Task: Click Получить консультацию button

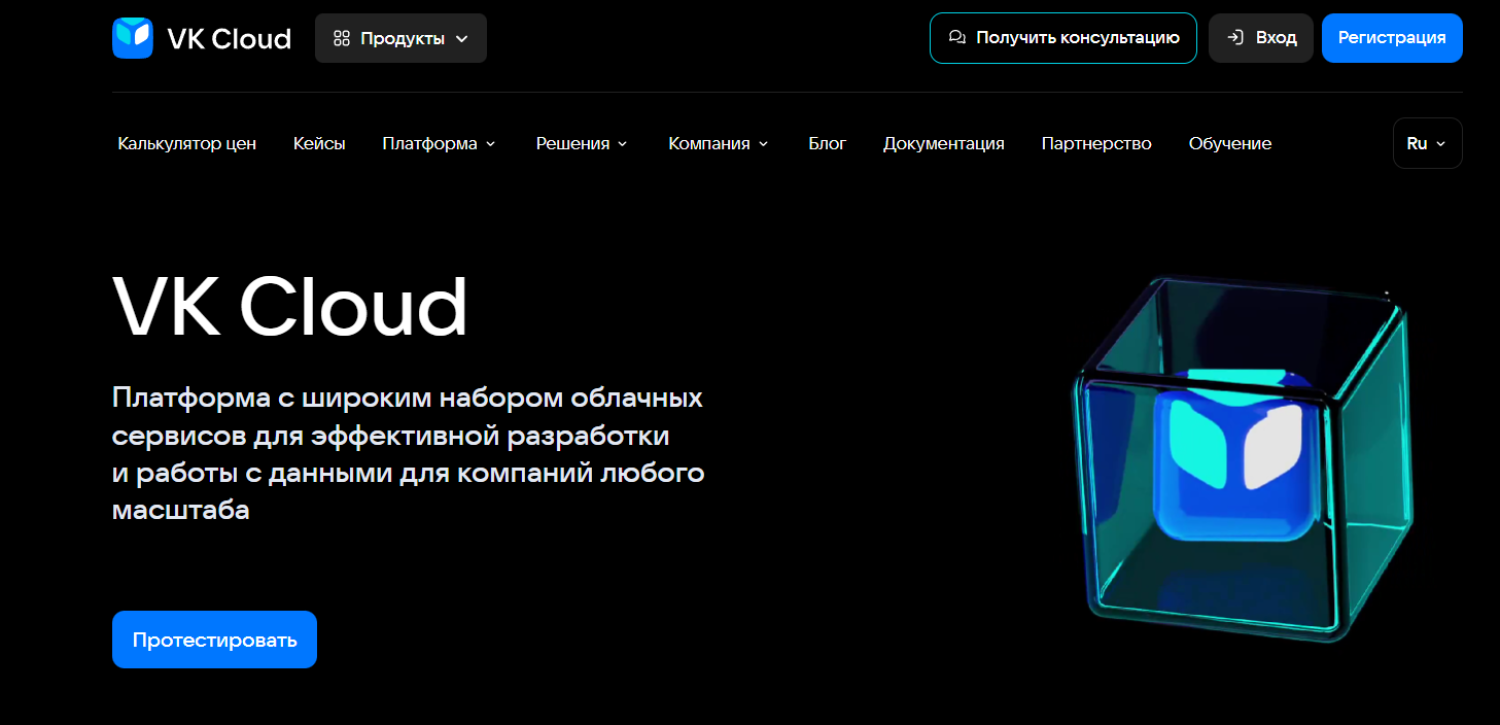Action: click(1063, 38)
